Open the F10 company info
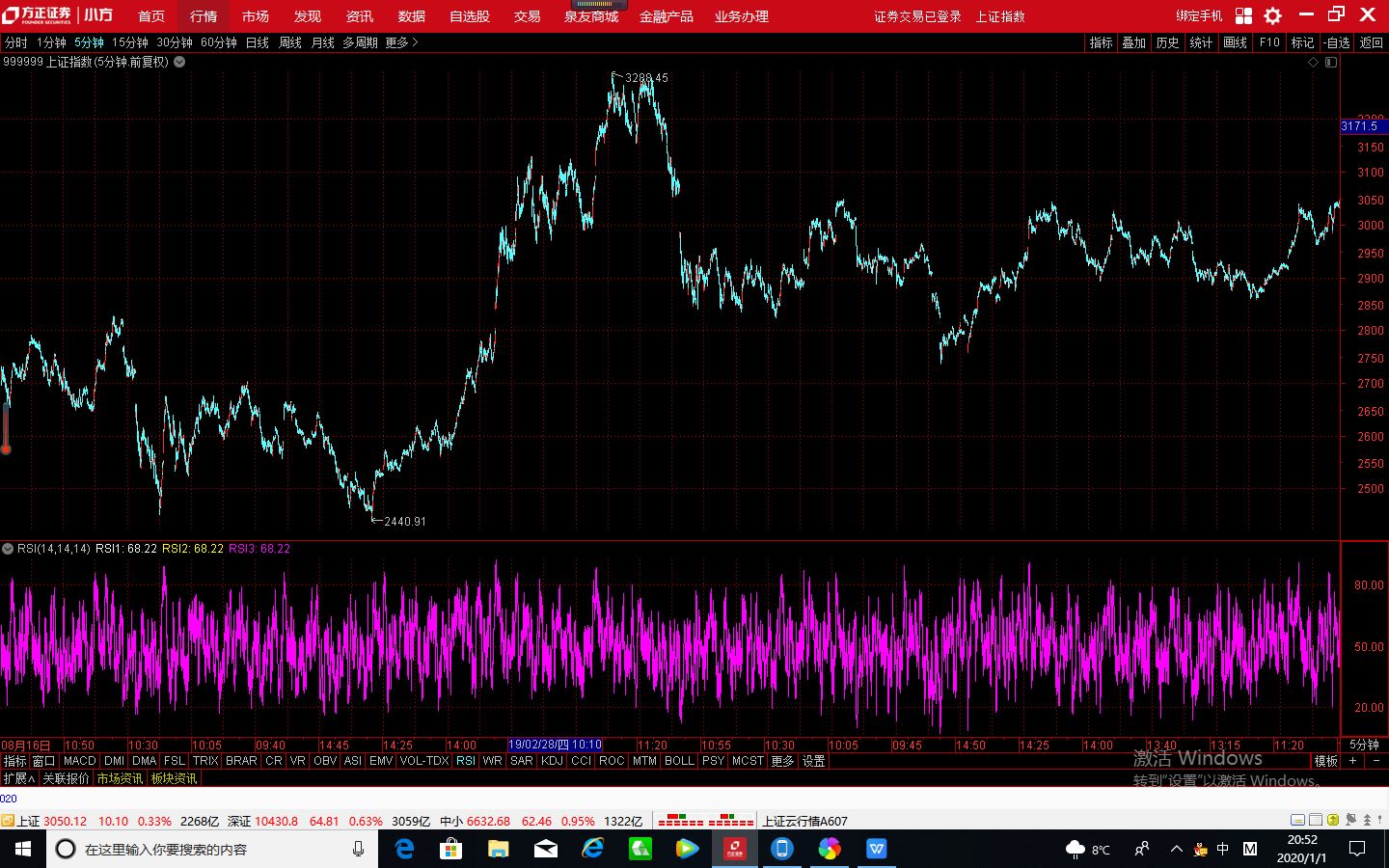 (1269, 42)
